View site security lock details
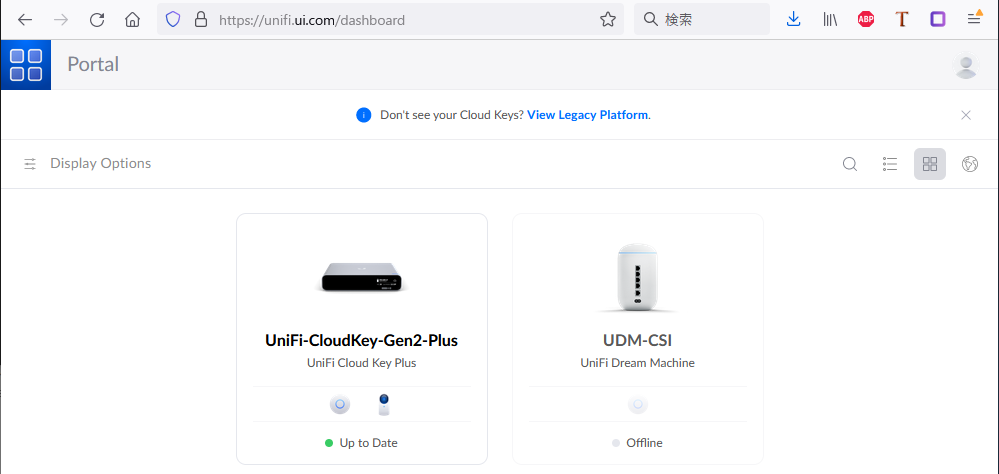This screenshot has height=474, width=999. 201,20
